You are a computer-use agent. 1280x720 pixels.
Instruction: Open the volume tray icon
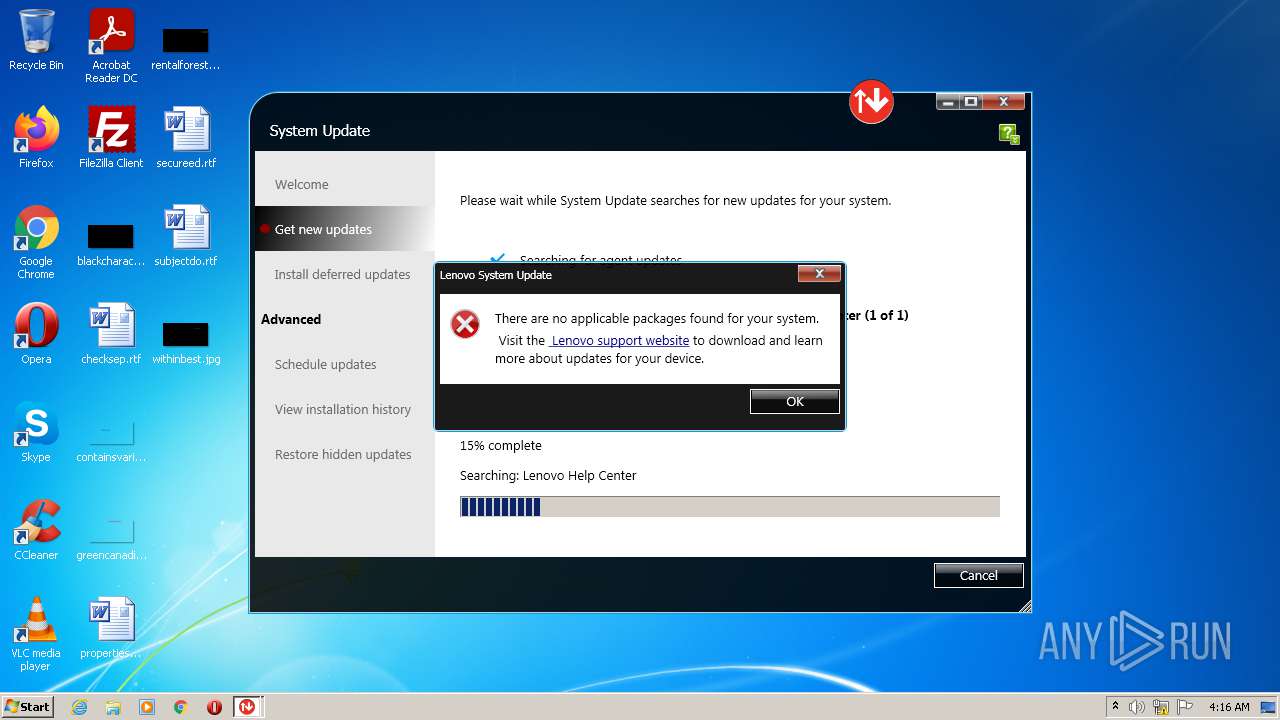coord(1137,707)
